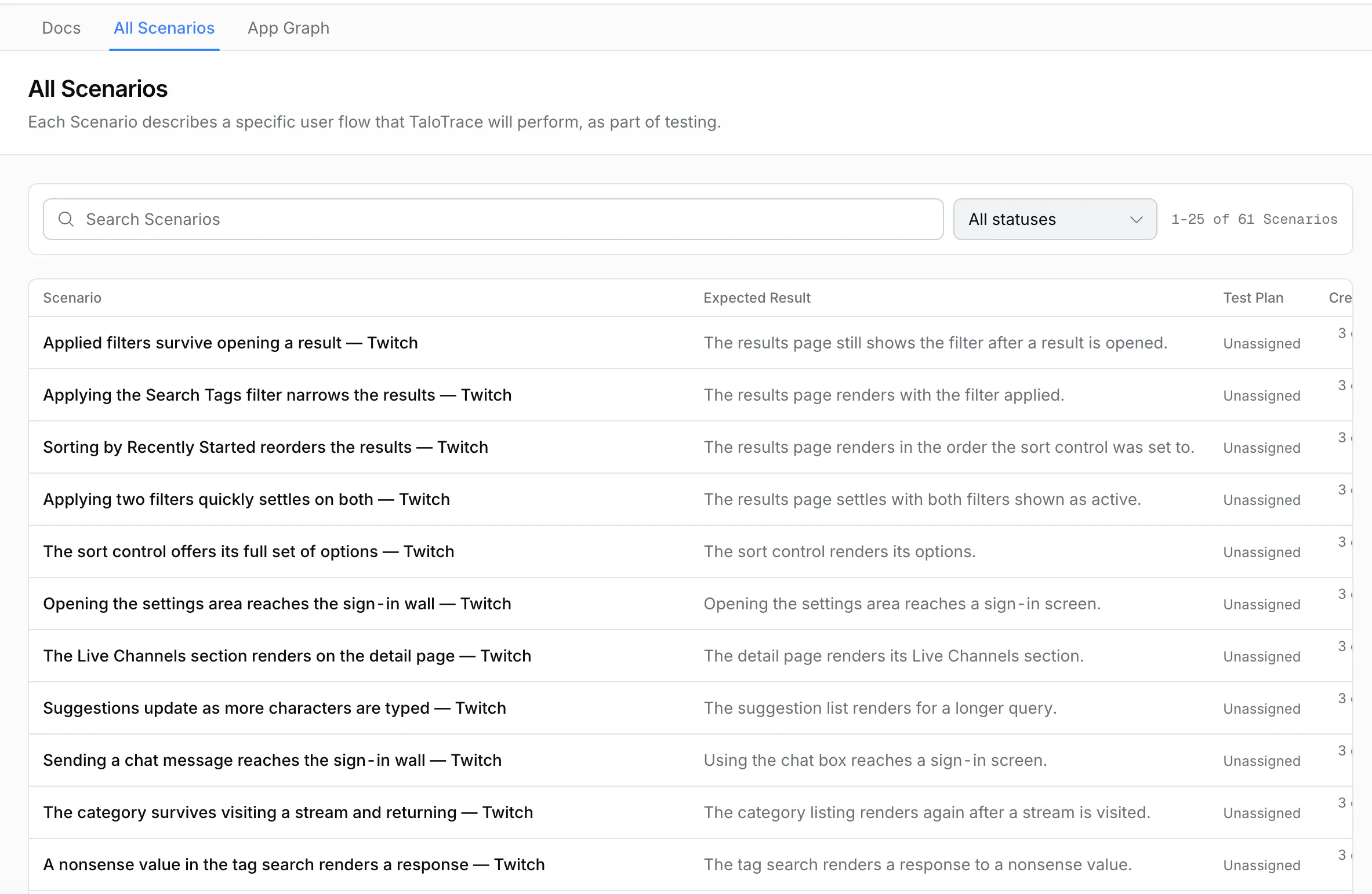Click "Using the chat box reaches a sign-in screen."
Image resolution: width=1372 pixels, height=894 pixels.
tap(875, 760)
